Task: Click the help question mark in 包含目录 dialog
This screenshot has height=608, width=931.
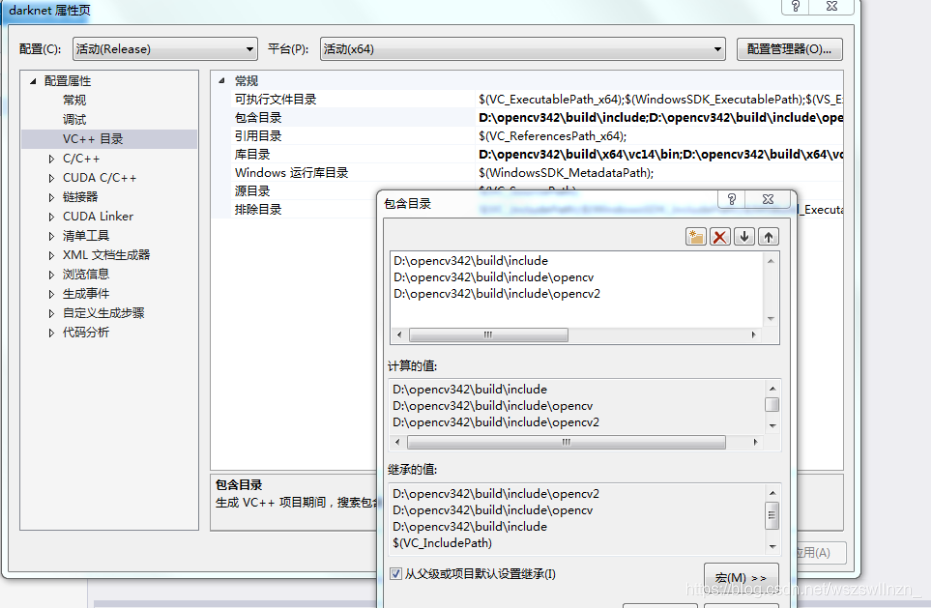Action: [732, 199]
